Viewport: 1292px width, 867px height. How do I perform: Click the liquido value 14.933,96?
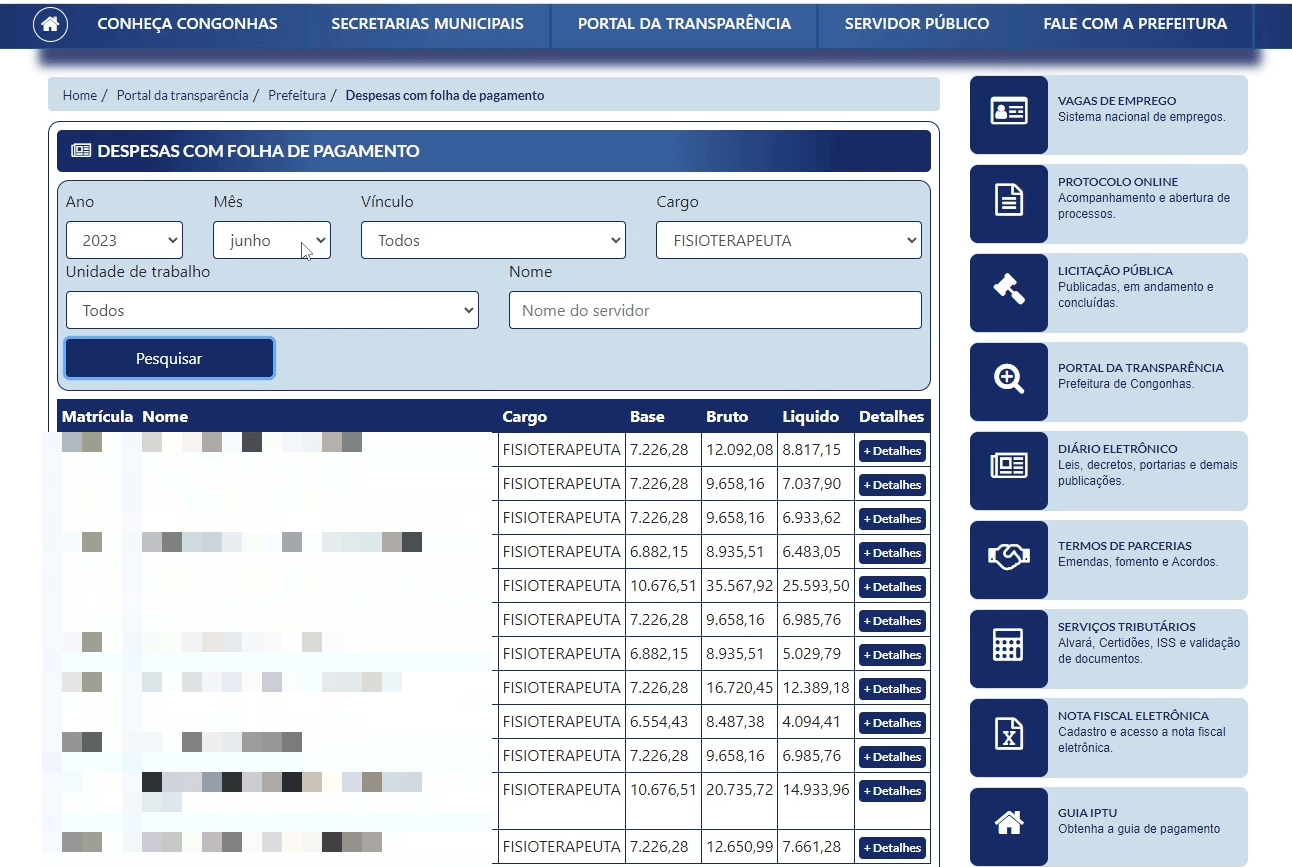[816, 790]
